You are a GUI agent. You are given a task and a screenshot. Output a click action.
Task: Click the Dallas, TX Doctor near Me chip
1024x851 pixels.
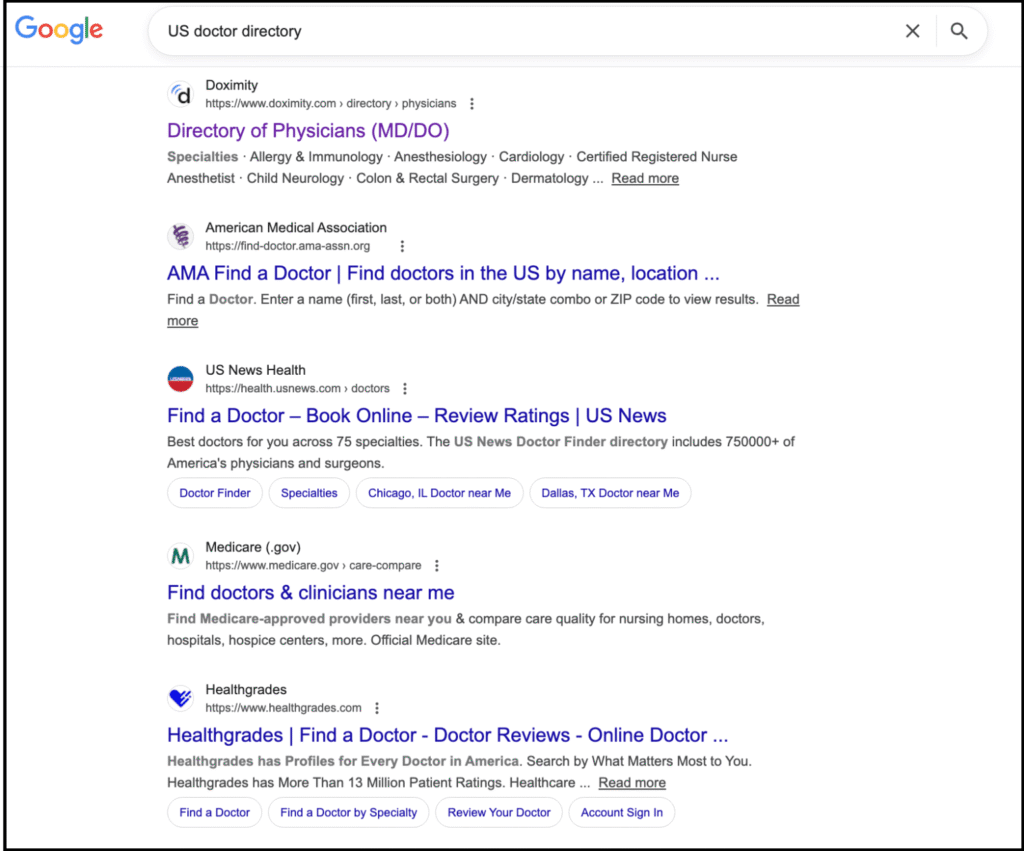pos(610,492)
